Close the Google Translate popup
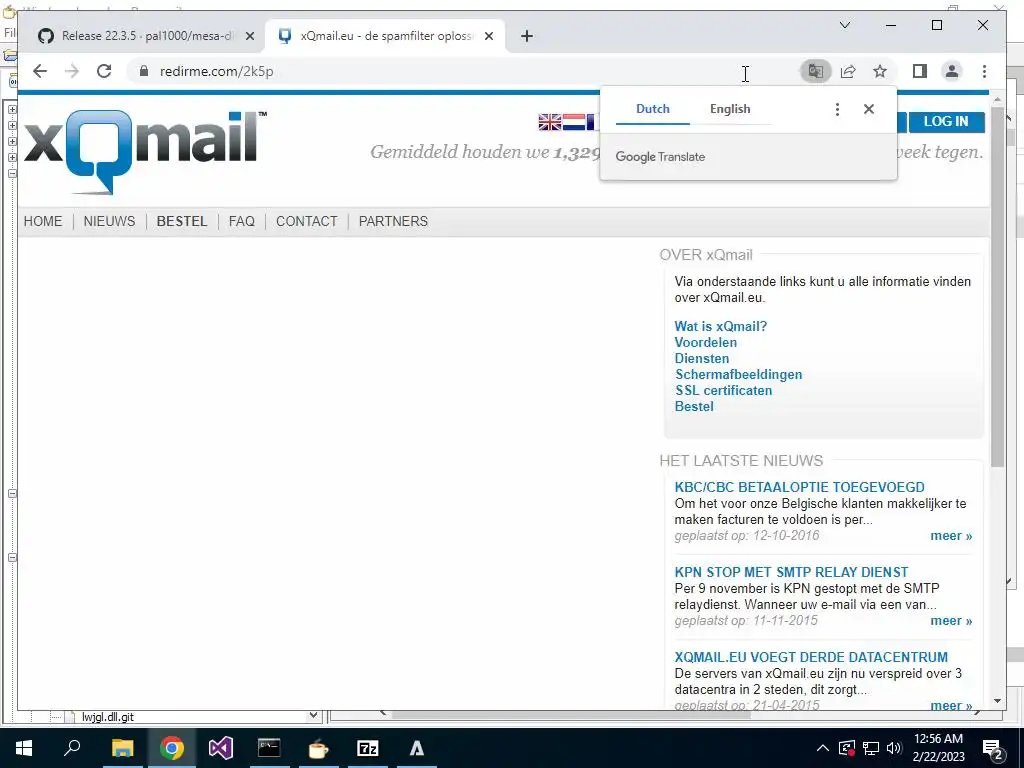Screen dimensions: 1024x768 869,109
